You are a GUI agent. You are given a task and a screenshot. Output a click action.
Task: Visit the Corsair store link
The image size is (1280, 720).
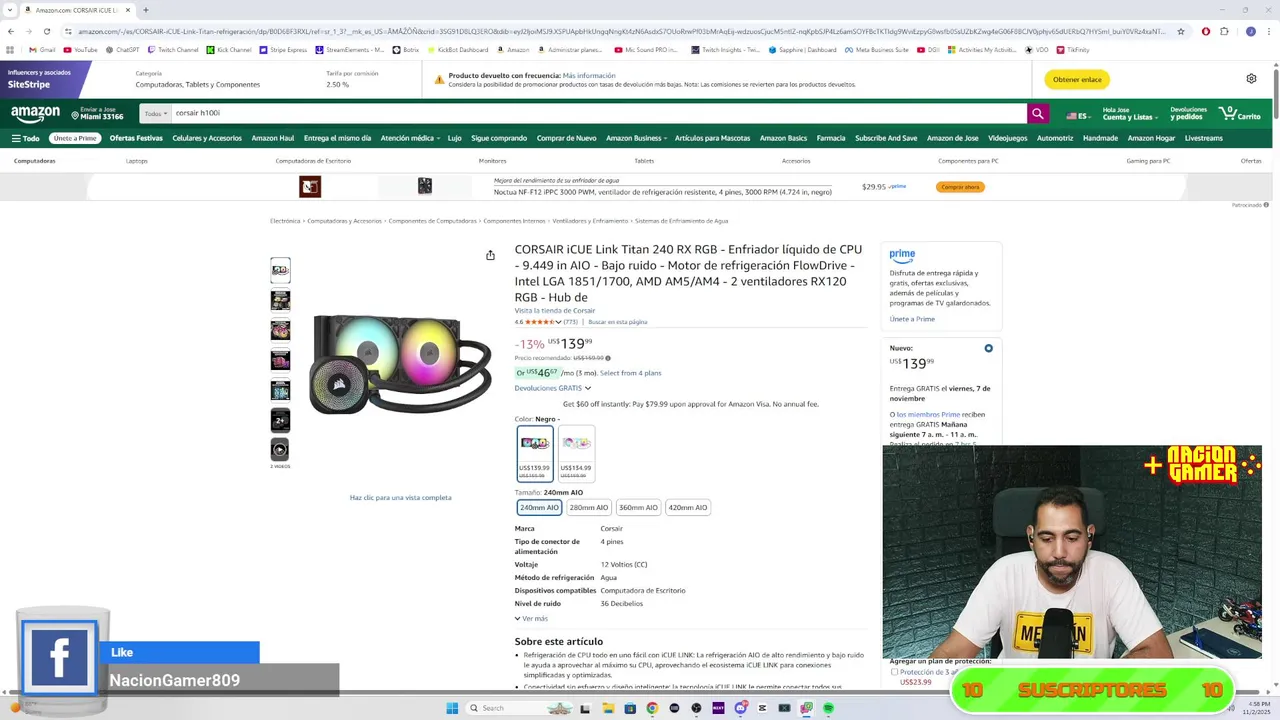tap(555, 311)
